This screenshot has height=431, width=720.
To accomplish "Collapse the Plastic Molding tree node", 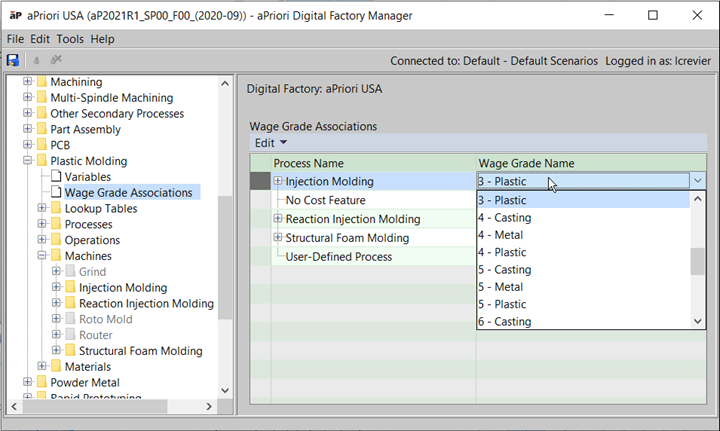I will tap(28, 161).
